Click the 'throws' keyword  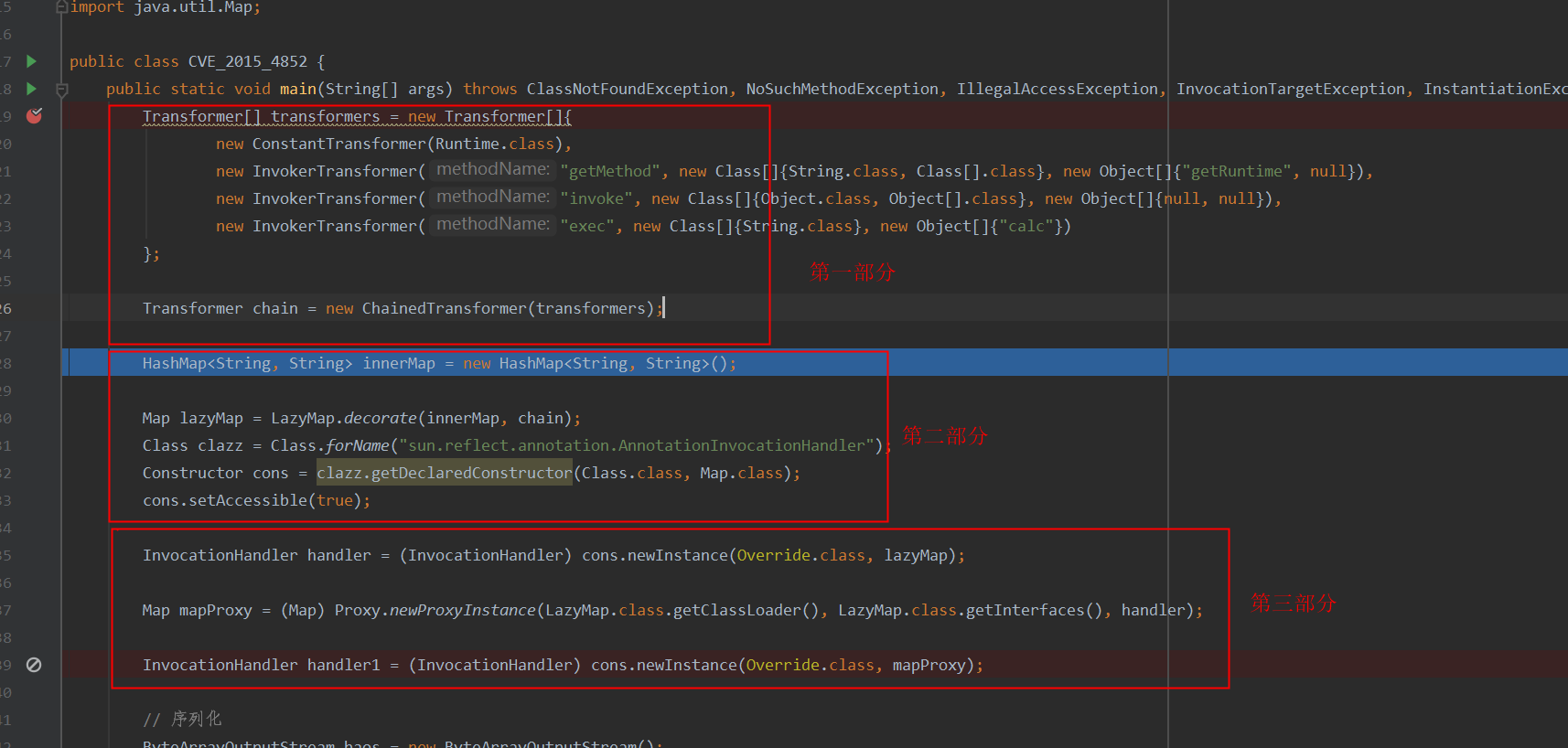[490, 89]
